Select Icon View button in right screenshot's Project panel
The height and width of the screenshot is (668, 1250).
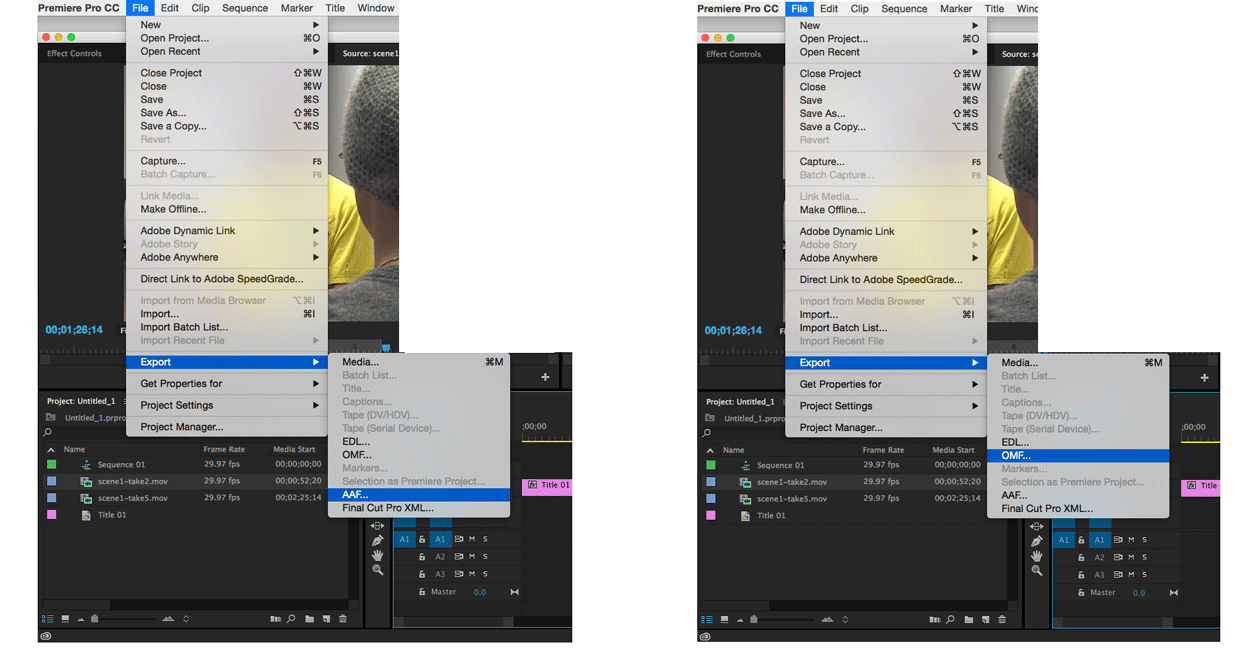tap(725, 620)
